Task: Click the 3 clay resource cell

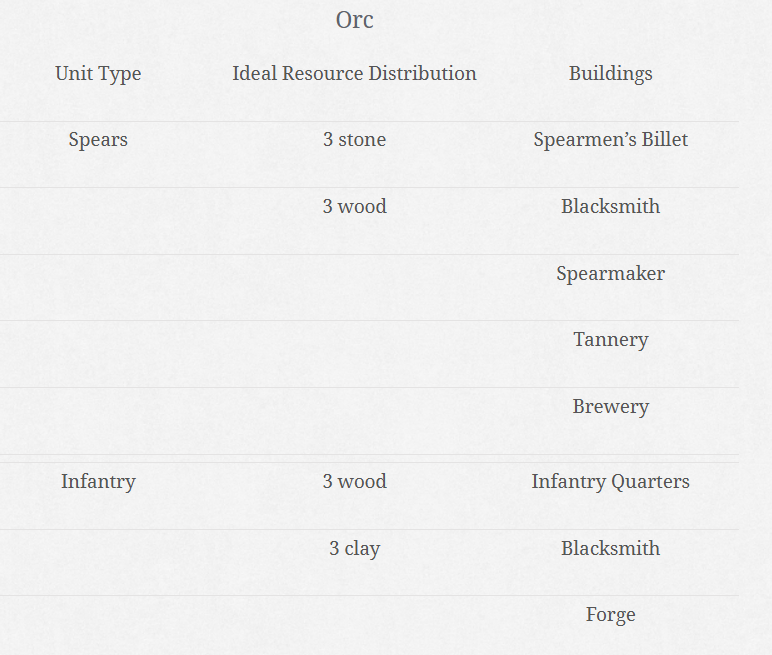Action: click(x=354, y=549)
